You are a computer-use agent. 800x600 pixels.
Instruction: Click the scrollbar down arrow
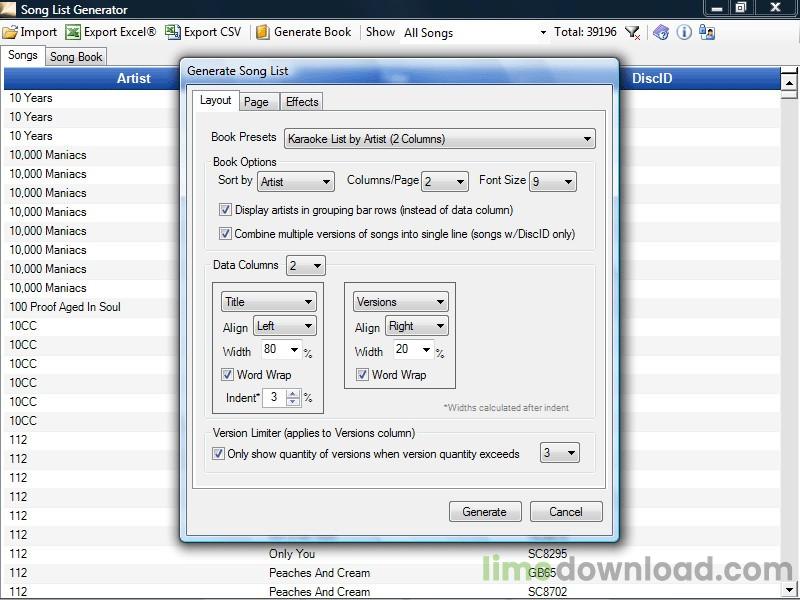click(x=789, y=588)
